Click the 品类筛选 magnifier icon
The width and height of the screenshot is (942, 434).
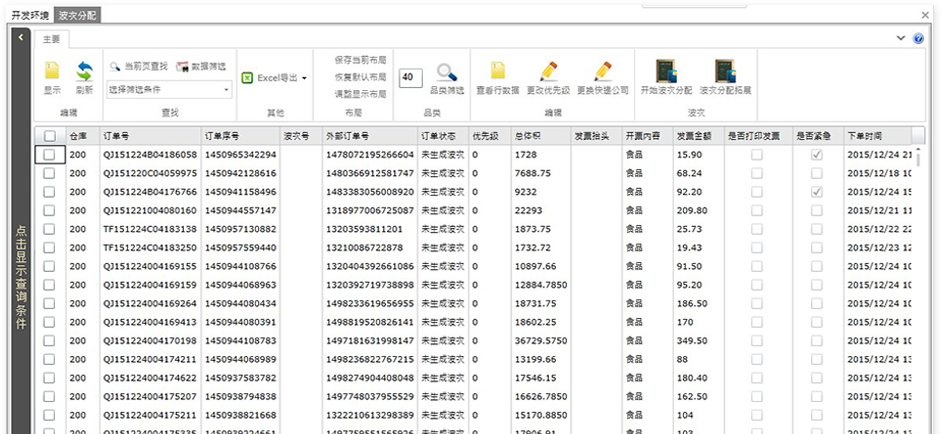pos(446,72)
